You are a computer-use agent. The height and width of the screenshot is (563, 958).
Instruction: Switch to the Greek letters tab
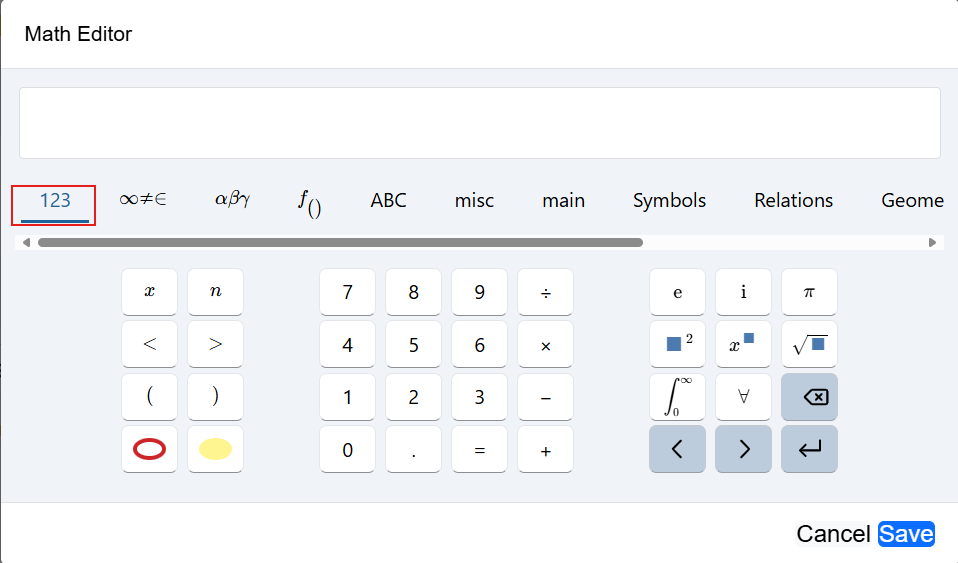coord(232,200)
